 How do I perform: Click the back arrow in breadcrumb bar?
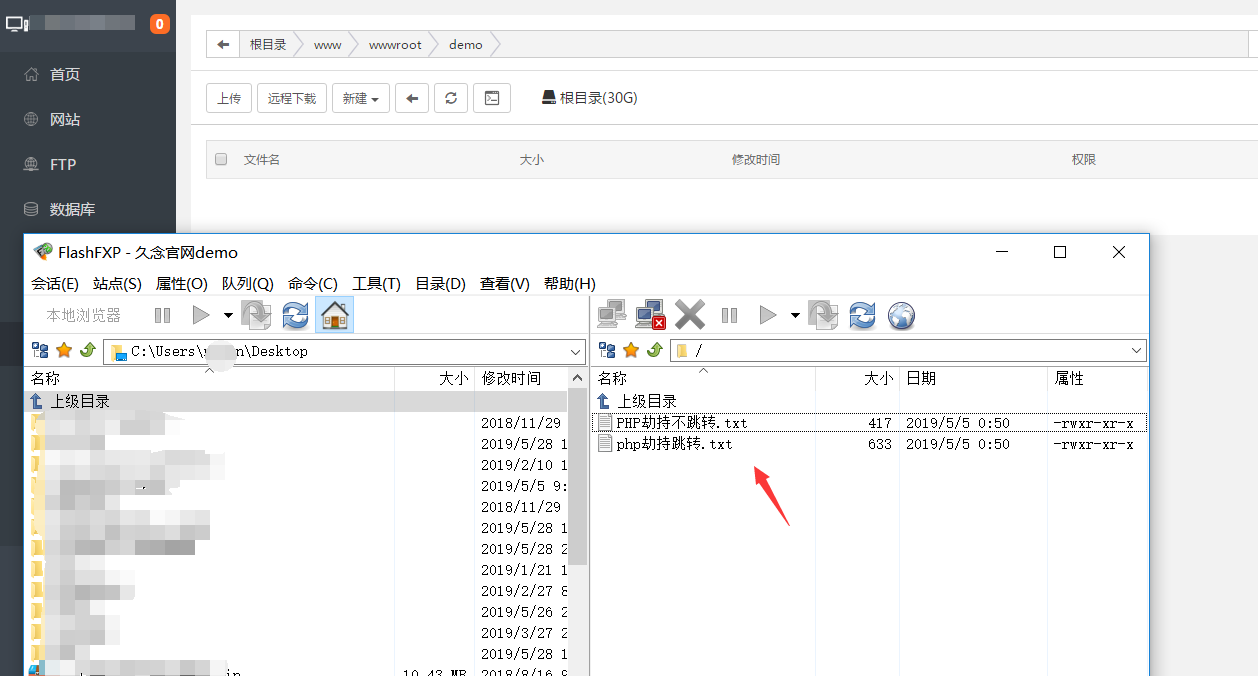[x=223, y=44]
